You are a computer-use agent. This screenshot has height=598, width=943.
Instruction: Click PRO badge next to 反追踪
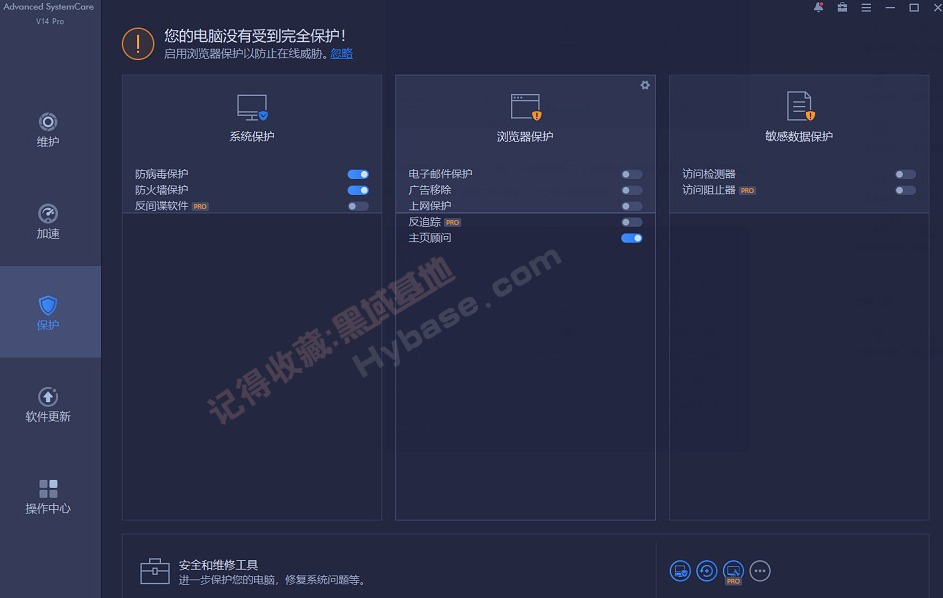pos(452,223)
